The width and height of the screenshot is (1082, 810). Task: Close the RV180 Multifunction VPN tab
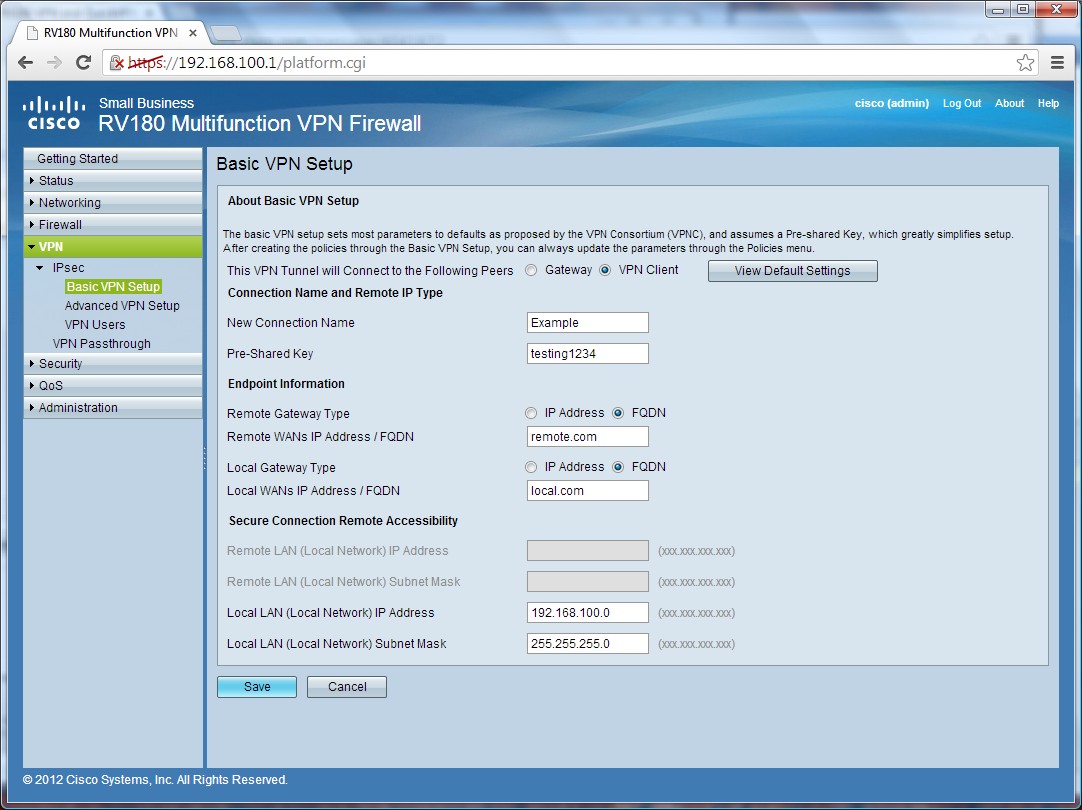193,33
